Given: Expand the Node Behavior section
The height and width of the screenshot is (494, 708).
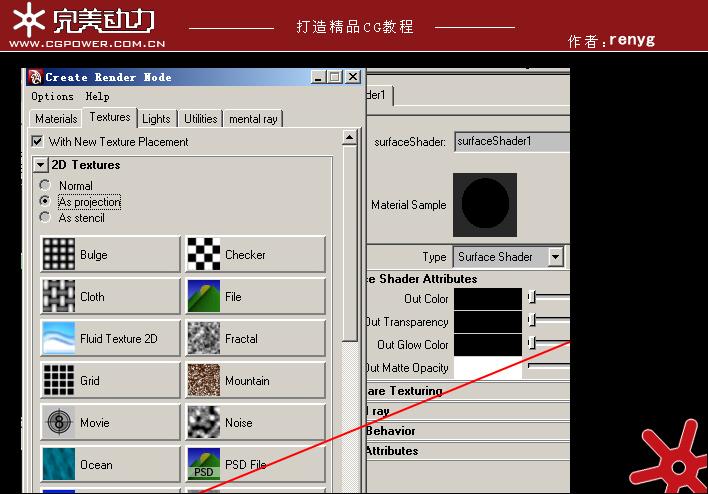Looking at the screenshot, I should point(468,431).
